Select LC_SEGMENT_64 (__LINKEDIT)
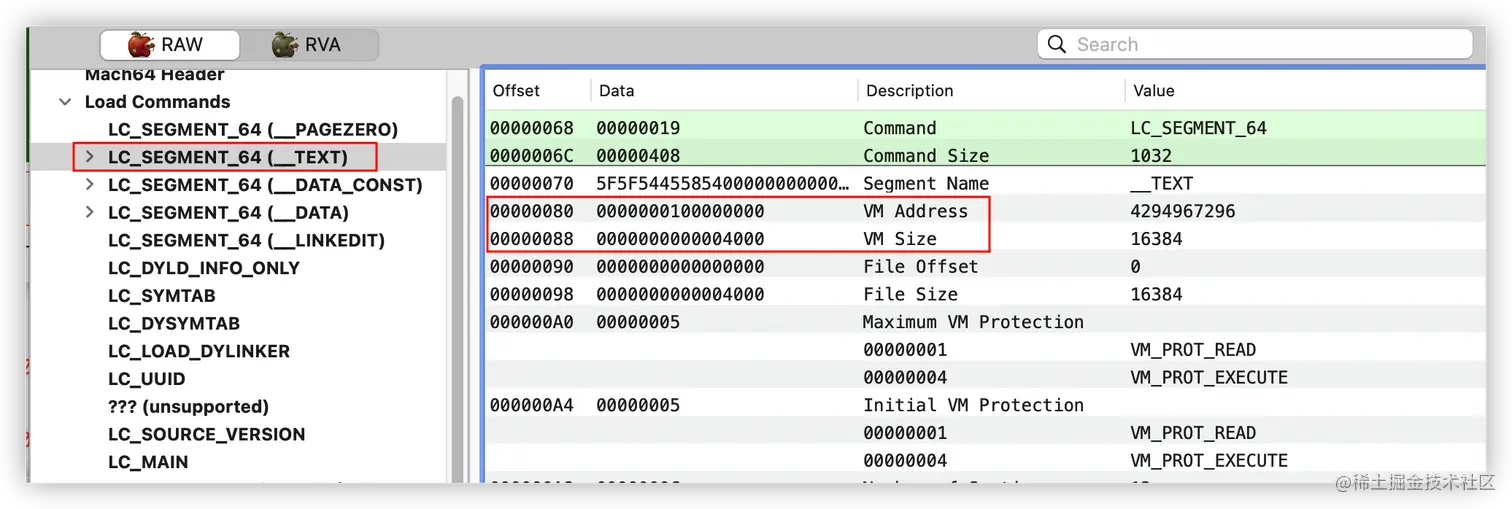The height and width of the screenshot is (509, 1512). [246, 240]
